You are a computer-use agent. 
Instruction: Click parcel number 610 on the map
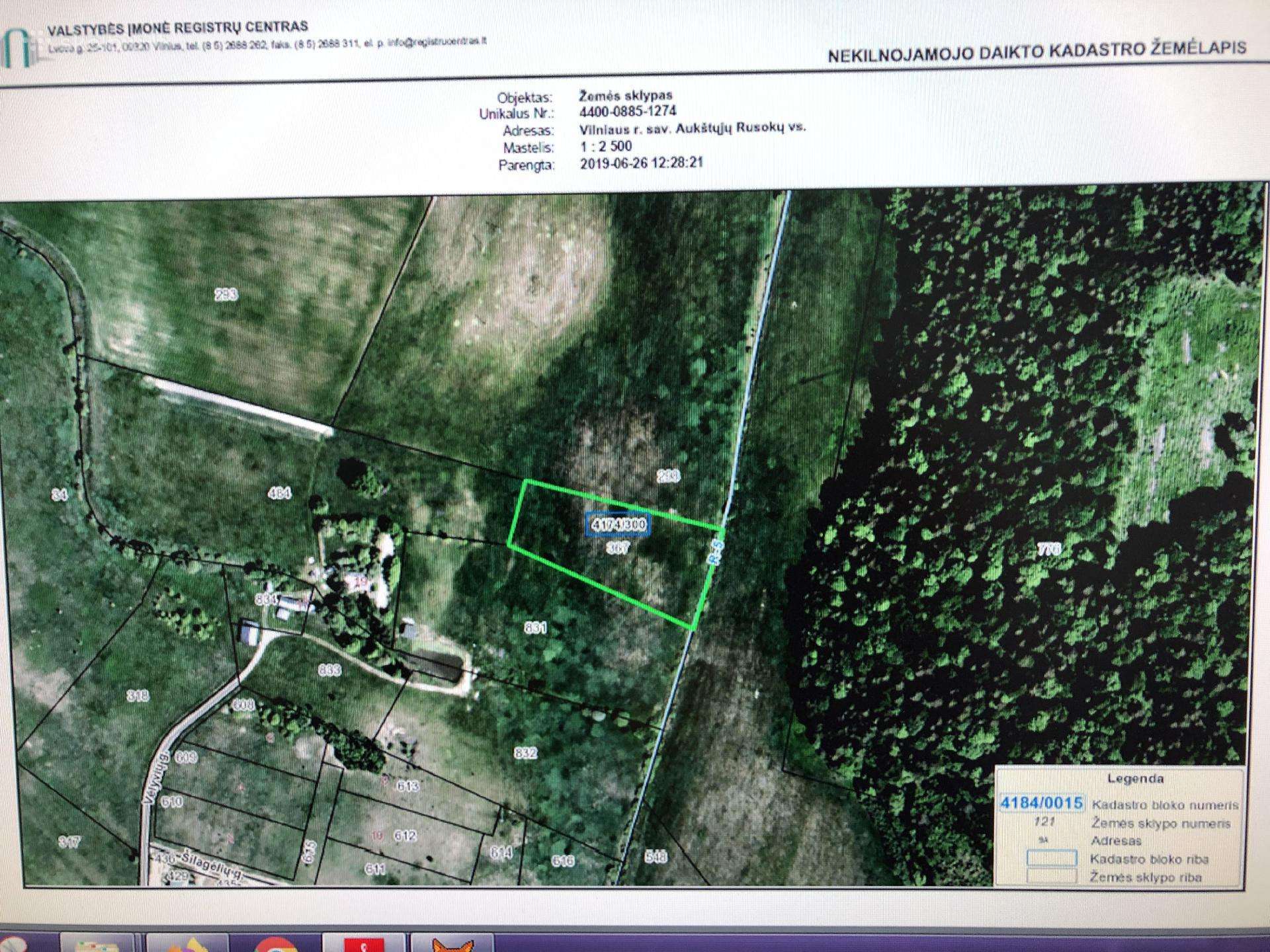[171, 802]
